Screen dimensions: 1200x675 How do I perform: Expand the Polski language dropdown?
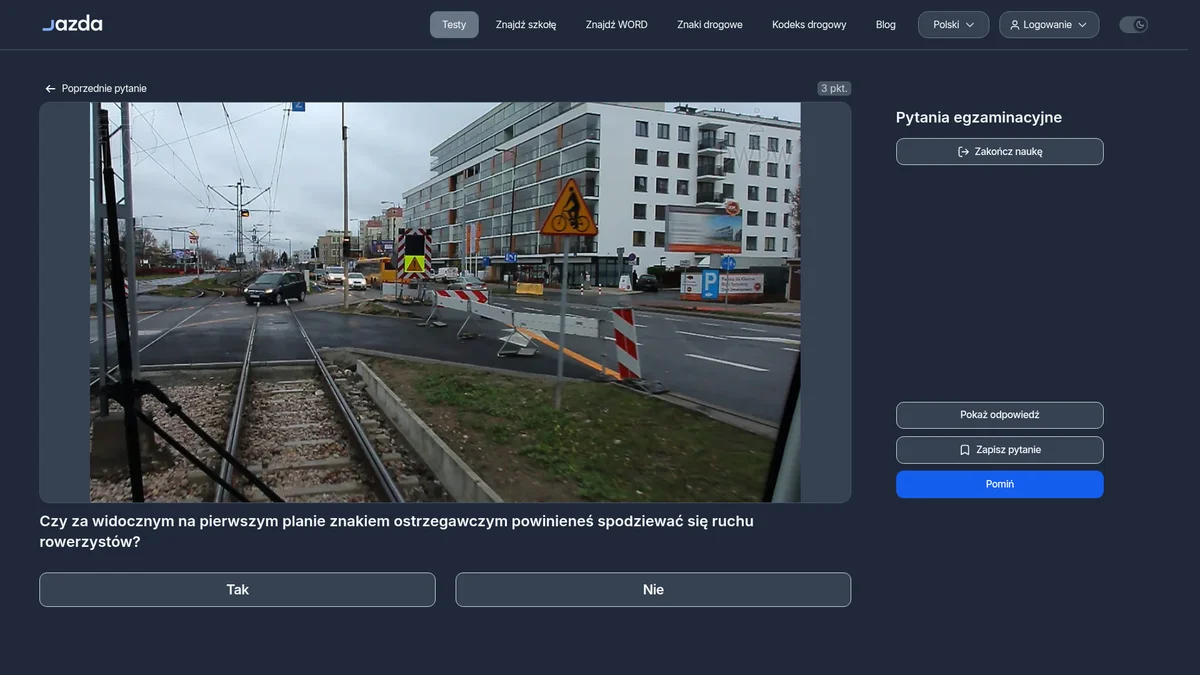click(953, 25)
